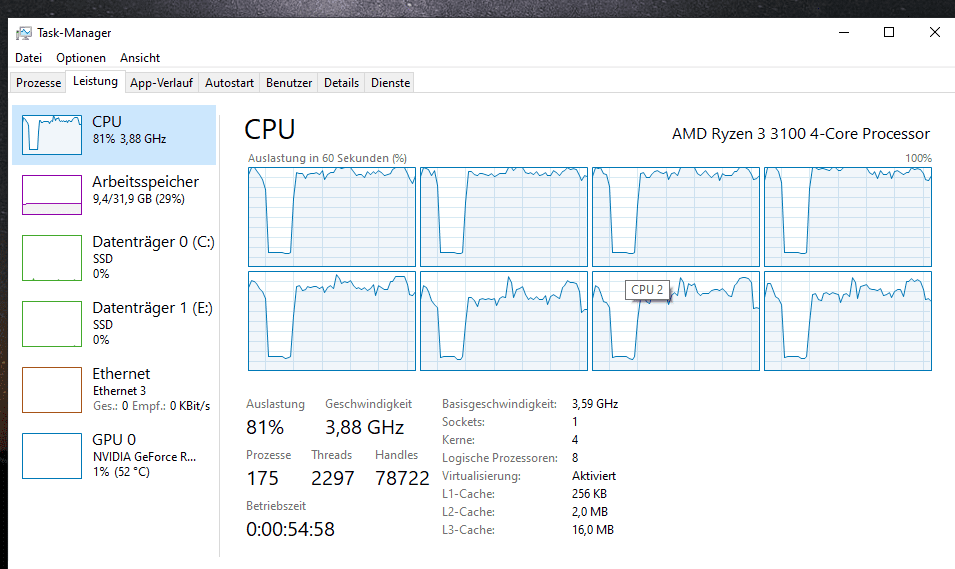Open the Arbeitsspeicher memory graph thumbnail
955x569 pixels.
[x=52, y=195]
